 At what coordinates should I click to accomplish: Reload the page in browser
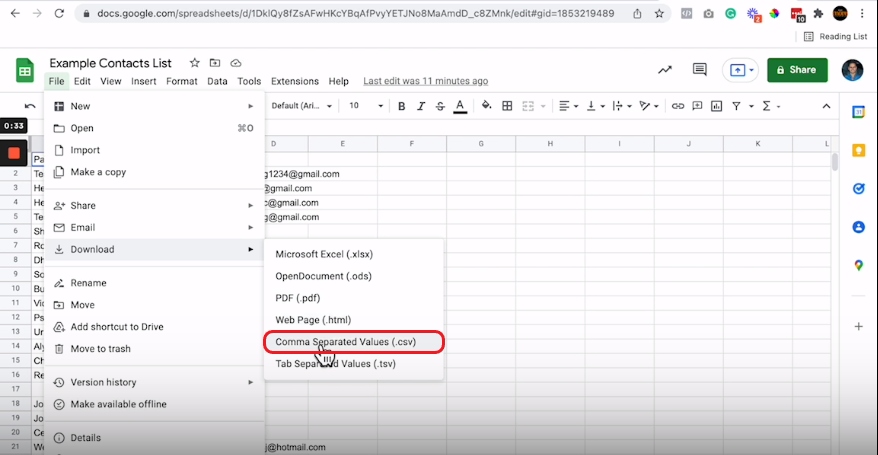(x=59, y=13)
